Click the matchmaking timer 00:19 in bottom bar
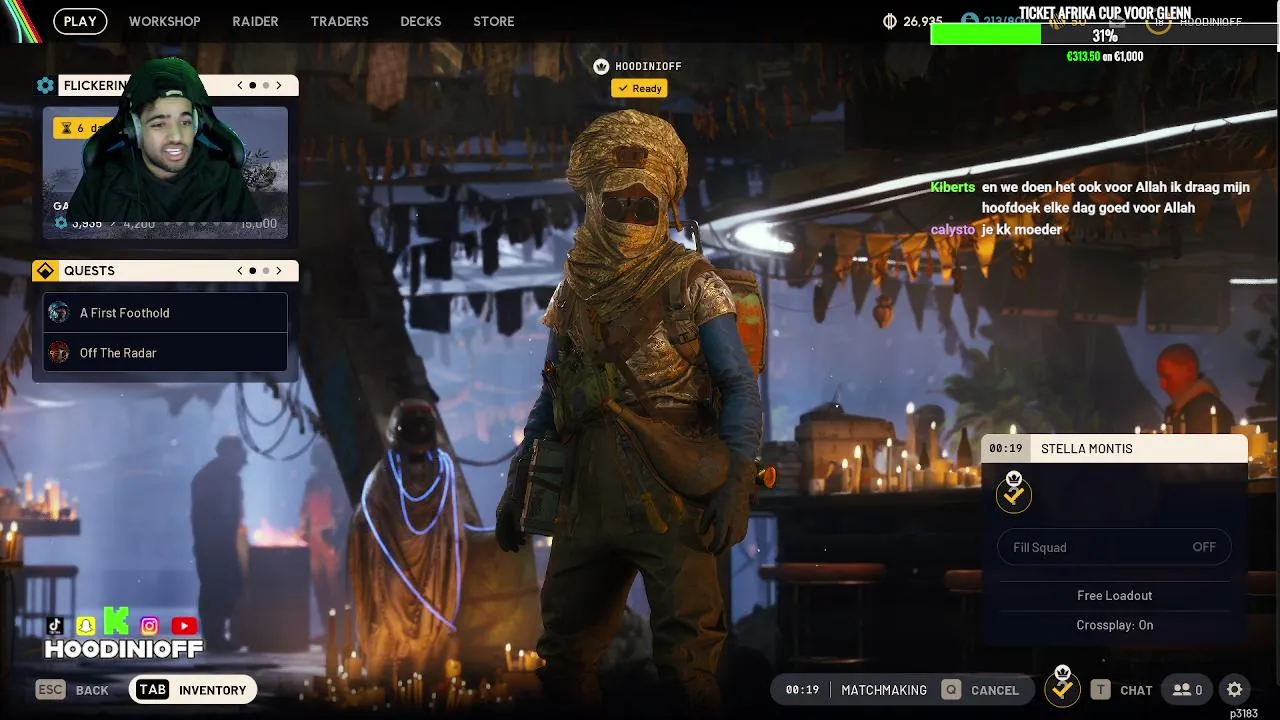Screen dimensions: 1280x720 click(802, 690)
